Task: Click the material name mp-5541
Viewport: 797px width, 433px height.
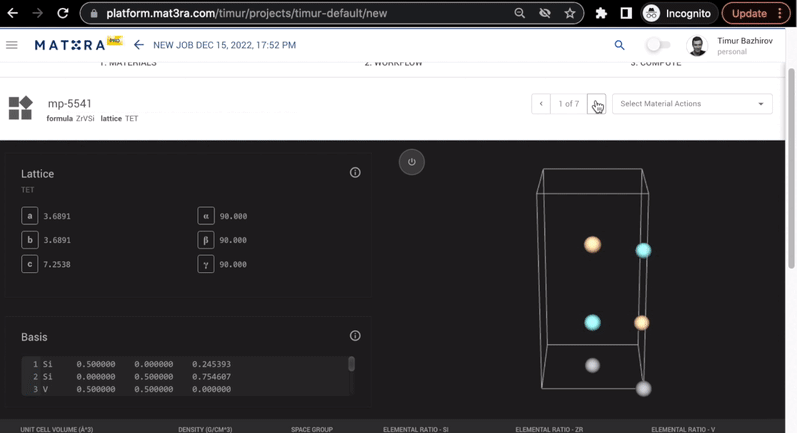Action: 70,103
